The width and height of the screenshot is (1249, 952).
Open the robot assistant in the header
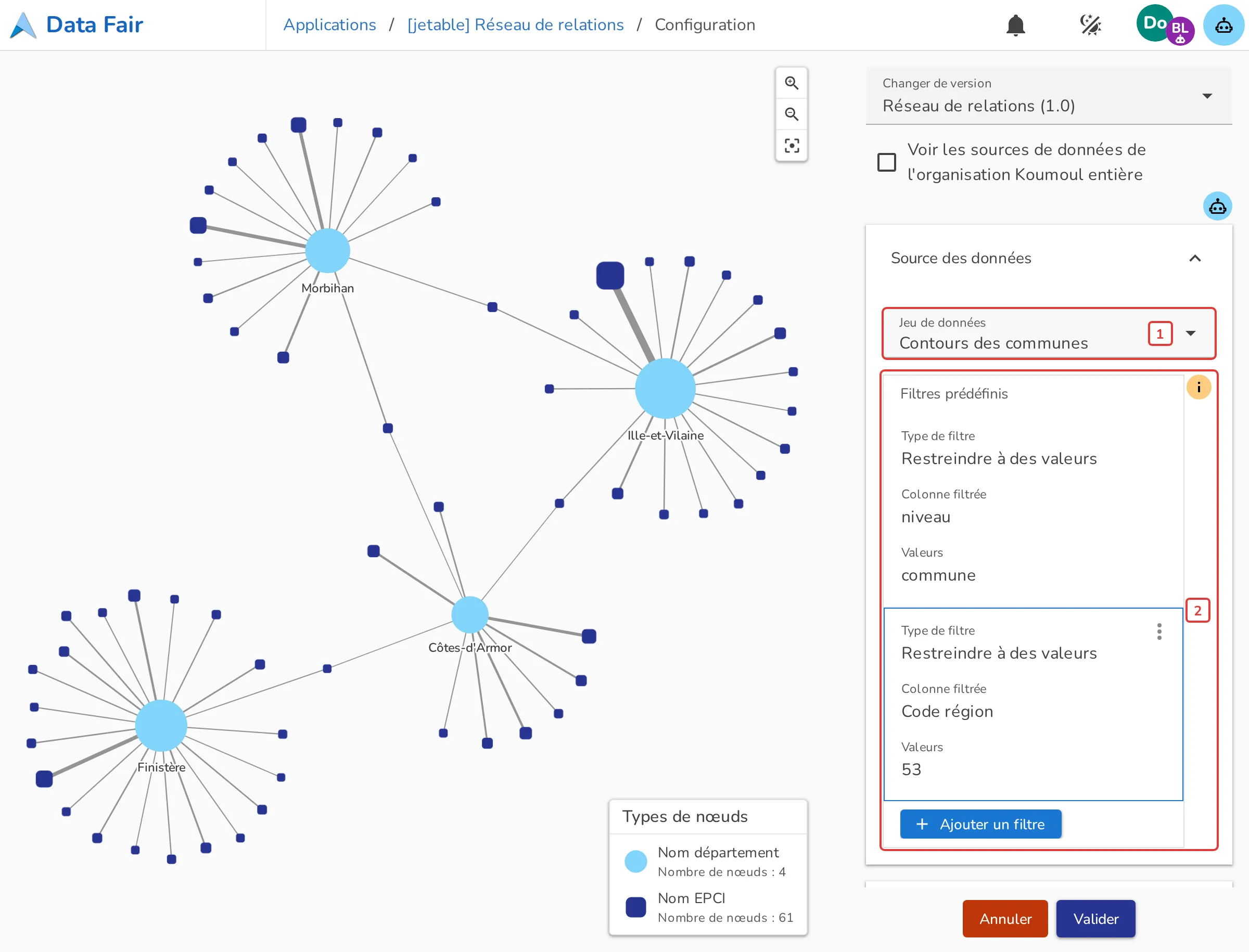coord(1223,25)
